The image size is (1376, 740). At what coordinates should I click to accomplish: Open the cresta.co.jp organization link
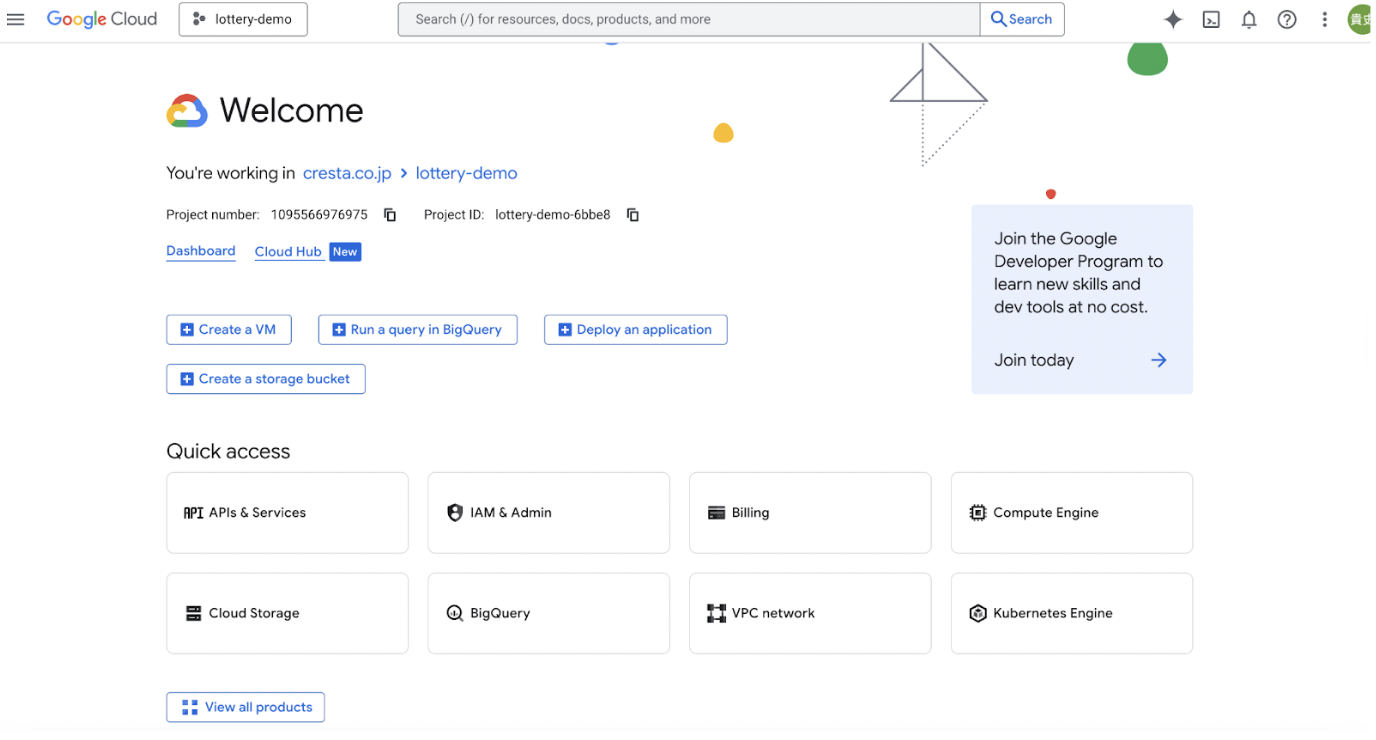click(347, 173)
